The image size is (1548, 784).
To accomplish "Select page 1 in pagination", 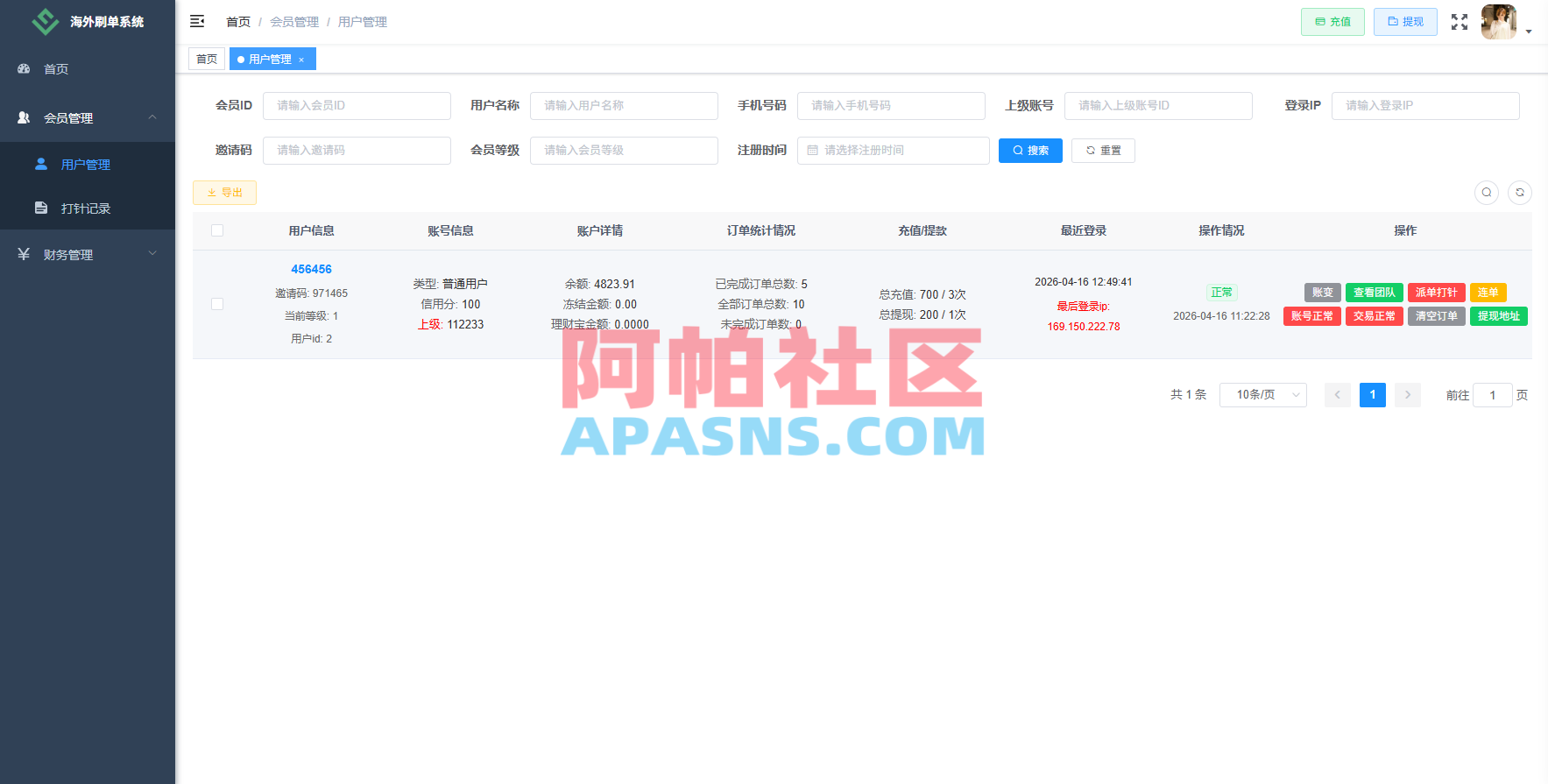I will [x=1373, y=395].
